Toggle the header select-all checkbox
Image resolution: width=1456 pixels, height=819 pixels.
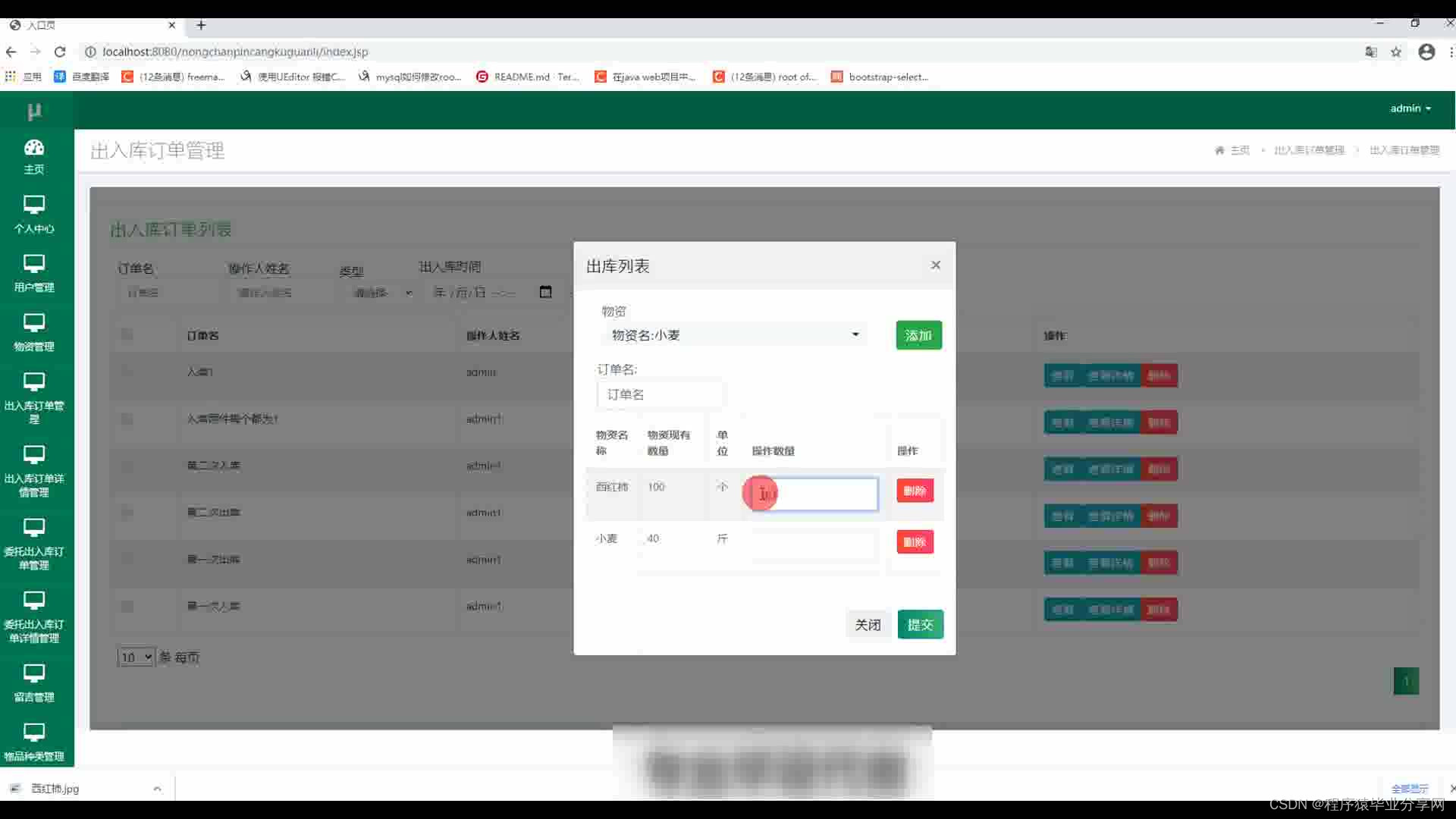coord(127,334)
